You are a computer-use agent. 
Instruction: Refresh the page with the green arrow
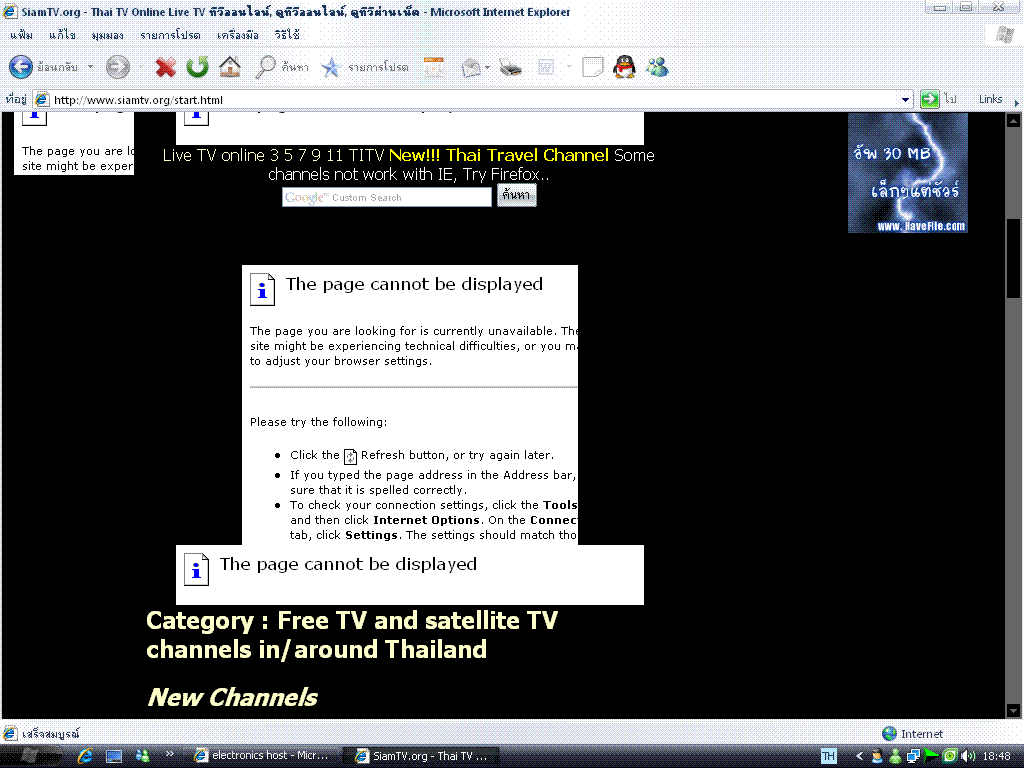(x=197, y=67)
